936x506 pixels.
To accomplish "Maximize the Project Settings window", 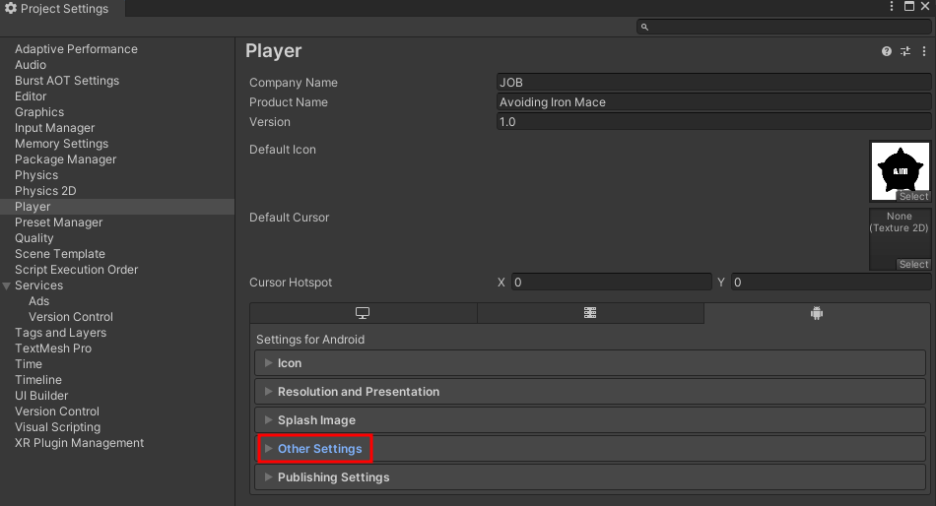I will pyautogui.click(x=909, y=6).
